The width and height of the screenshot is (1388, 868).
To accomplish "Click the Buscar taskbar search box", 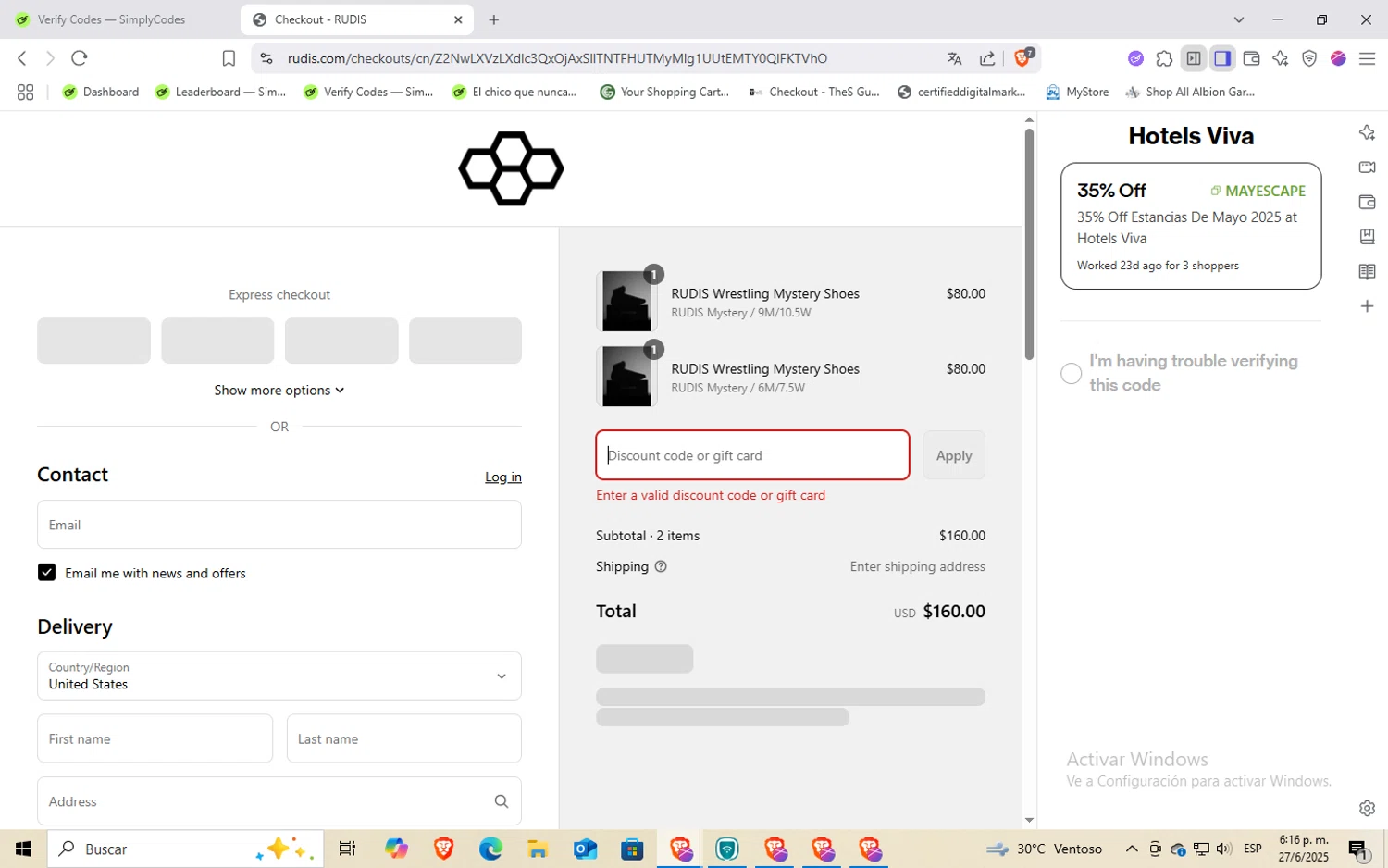I will 186,849.
